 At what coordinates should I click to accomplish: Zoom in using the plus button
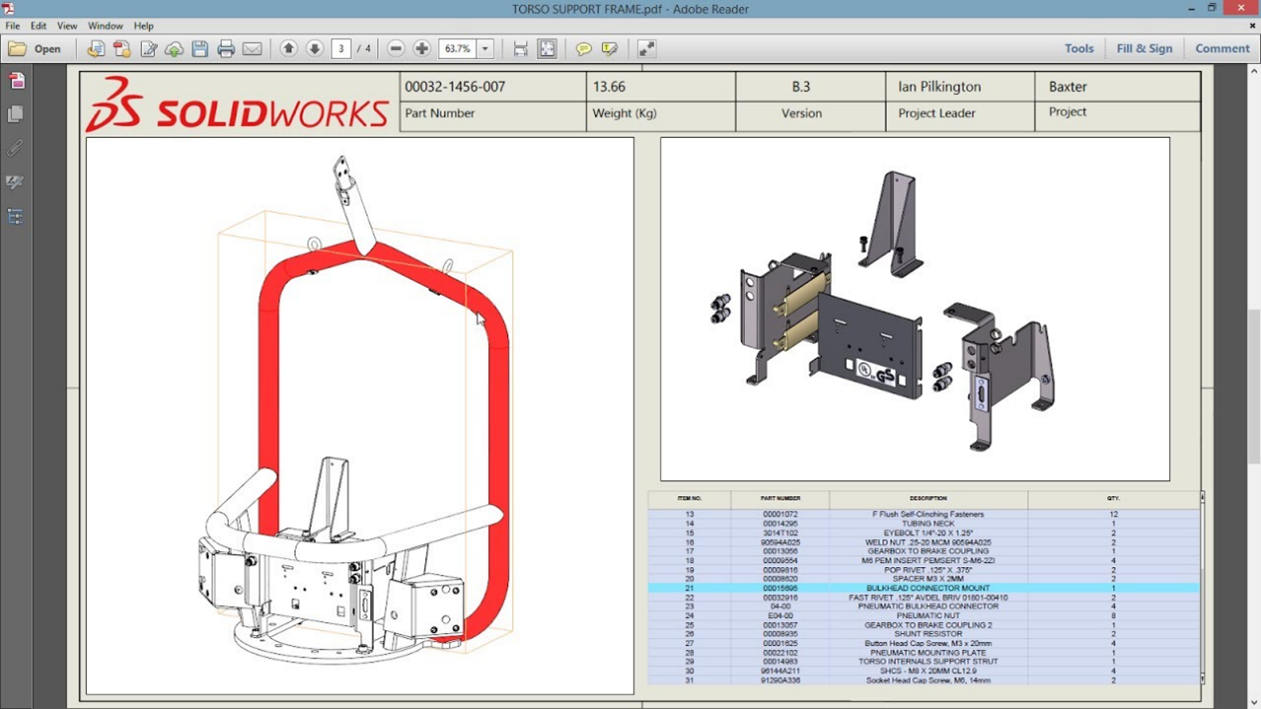(x=422, y=49)
